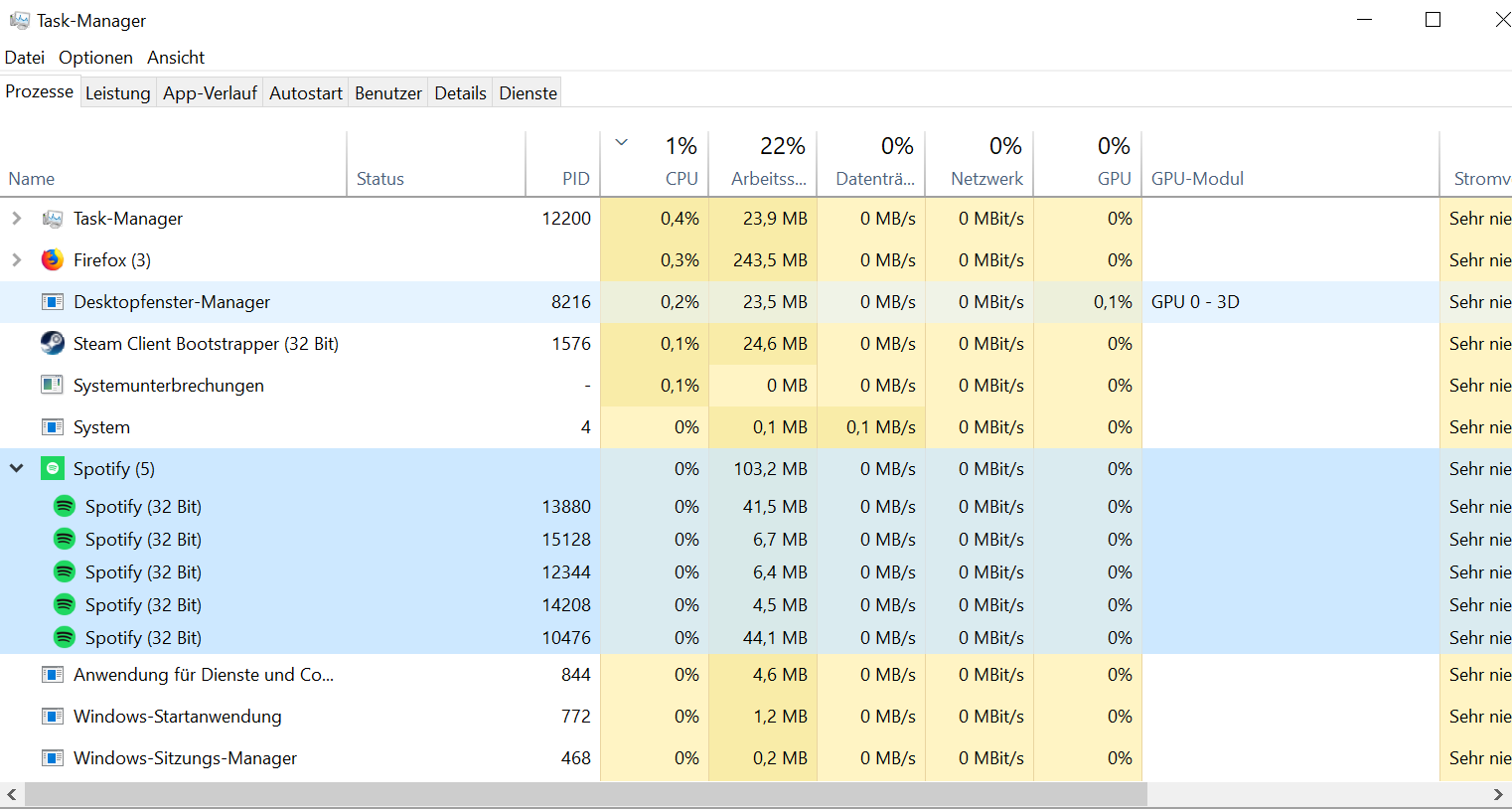The height and width of the screenshot is (811, 1512).
Task: Sort by the GPU-Modul column header
Action: (x=1289, y=164)
